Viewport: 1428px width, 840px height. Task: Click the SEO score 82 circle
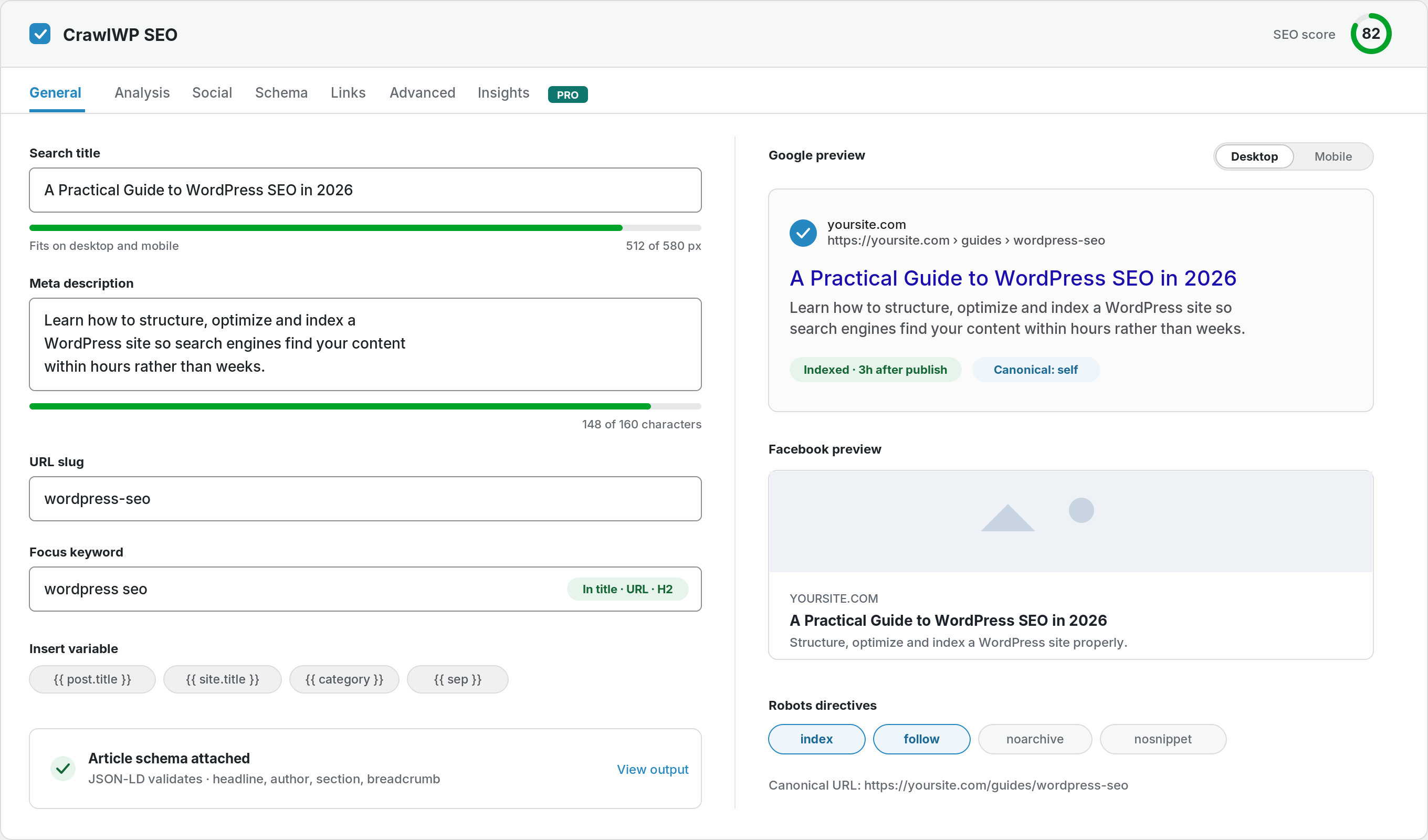1370,34
